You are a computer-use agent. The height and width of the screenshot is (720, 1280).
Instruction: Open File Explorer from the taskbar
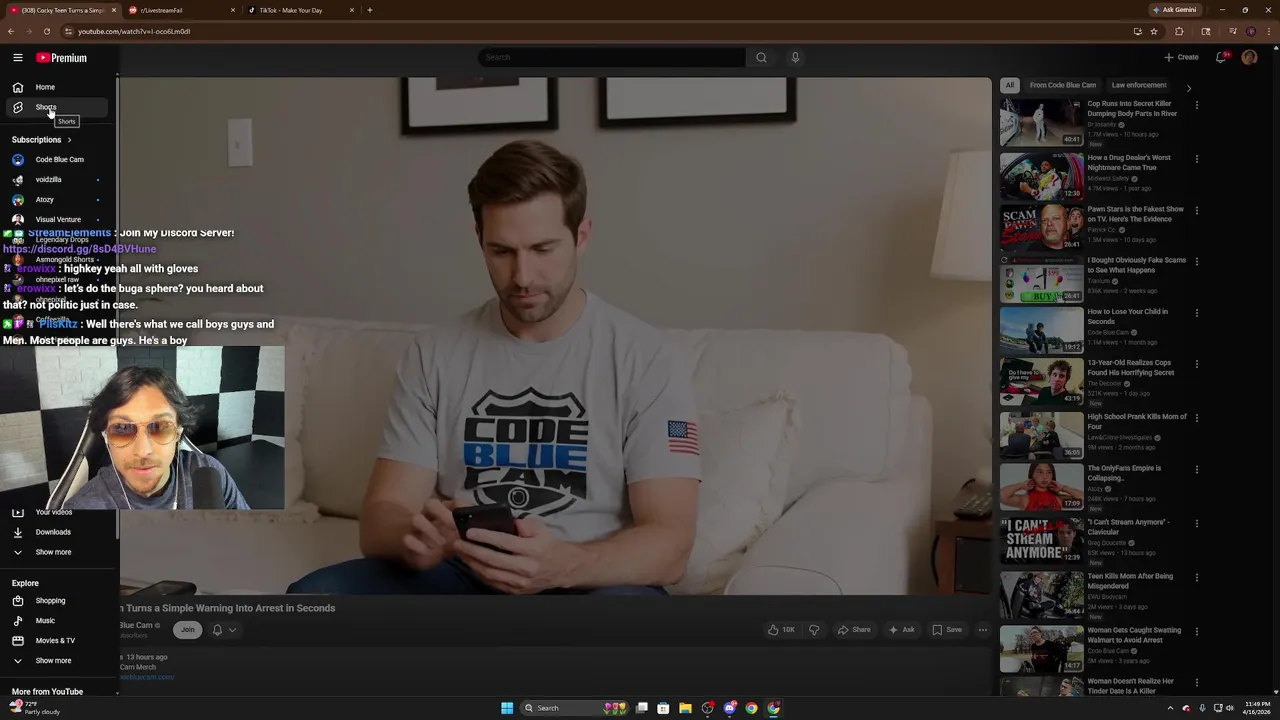(685, 708)
